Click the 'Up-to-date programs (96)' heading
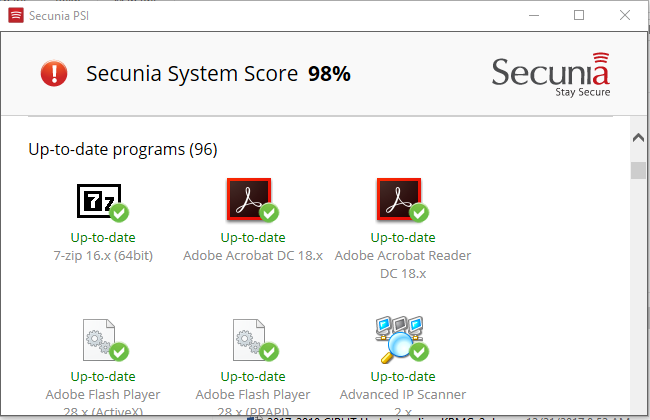Viewport: 650px width, 420px height. [123, 149]
